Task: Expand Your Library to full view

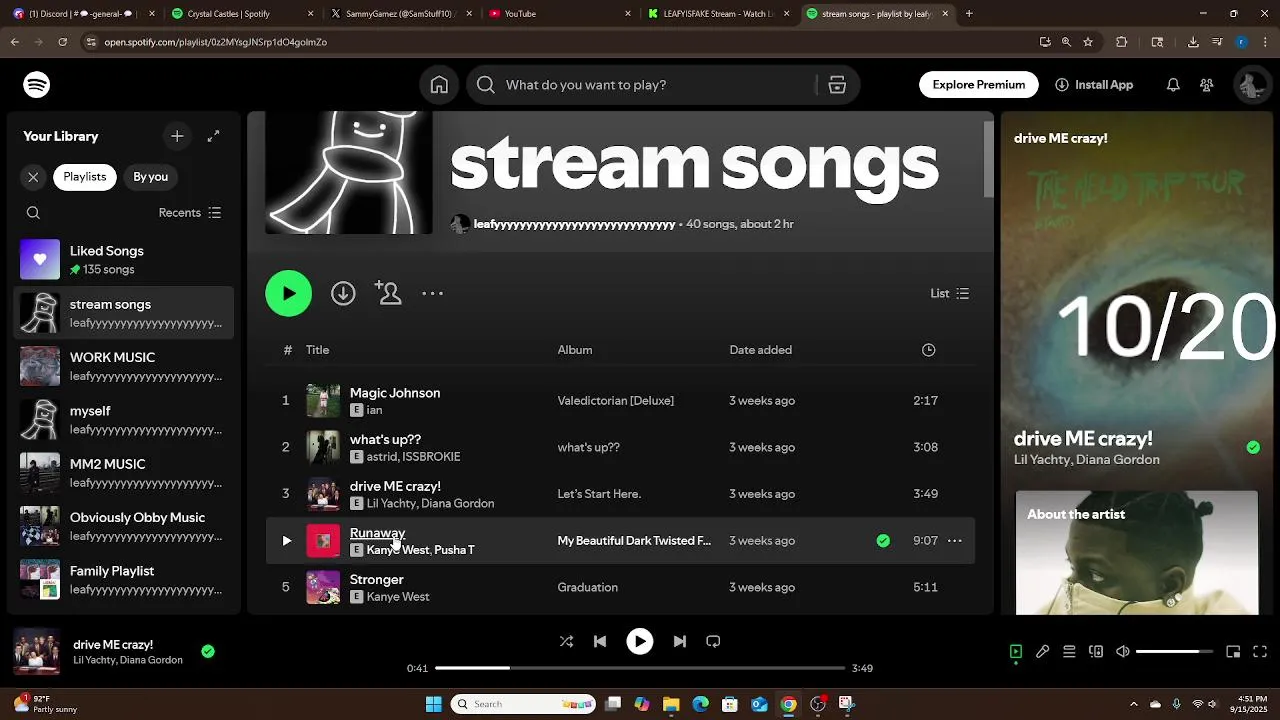Action: pyautogui.click(x=213, y=136)
